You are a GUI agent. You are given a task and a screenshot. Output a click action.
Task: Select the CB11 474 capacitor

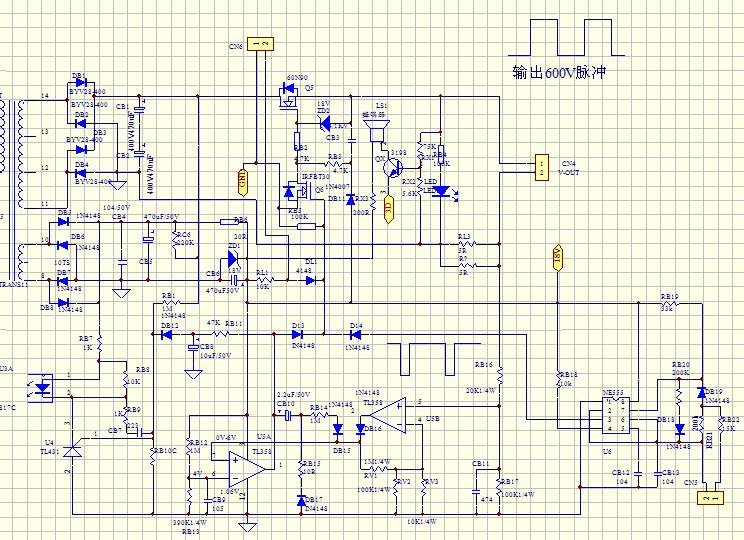pyautogui.click(x=476, y=492)
